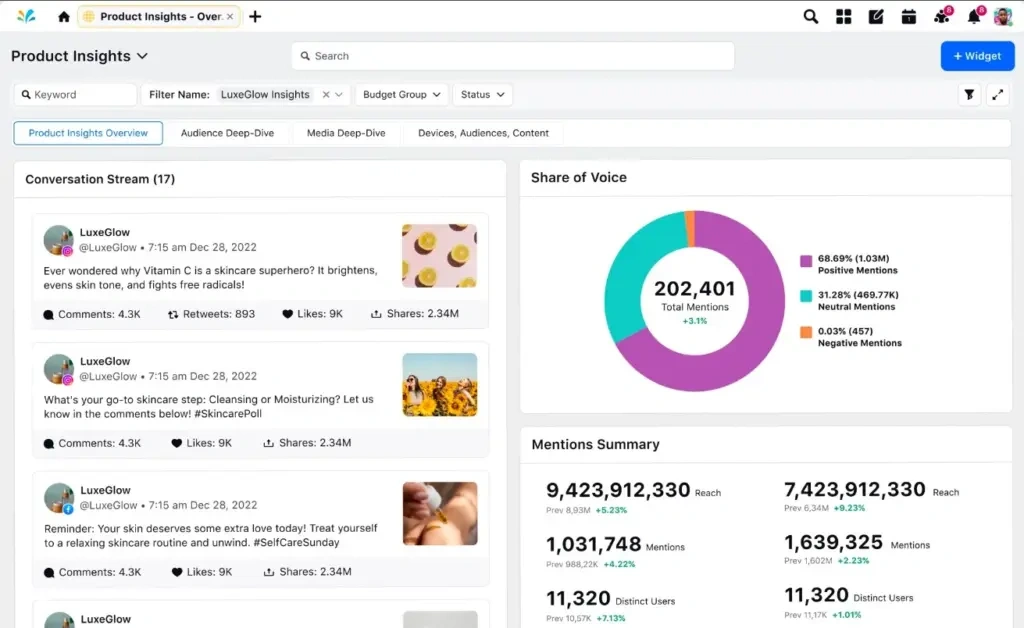Open the sunflower field post thumbnail
This screenshot has width=1024, height=628.
coord(440,385)
